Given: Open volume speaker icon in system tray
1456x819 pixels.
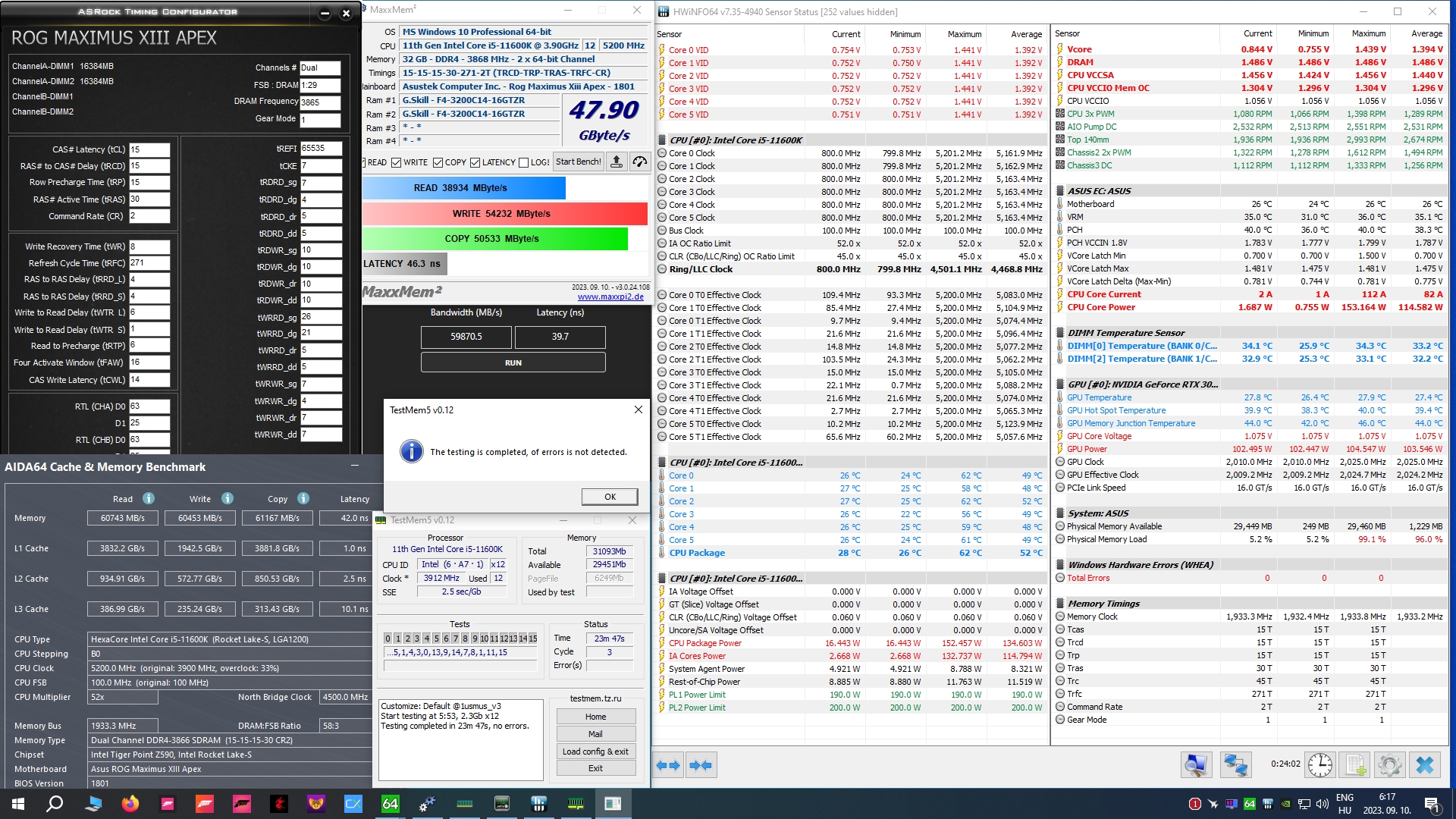Looking at the screenshot, I should (1323, 804).
